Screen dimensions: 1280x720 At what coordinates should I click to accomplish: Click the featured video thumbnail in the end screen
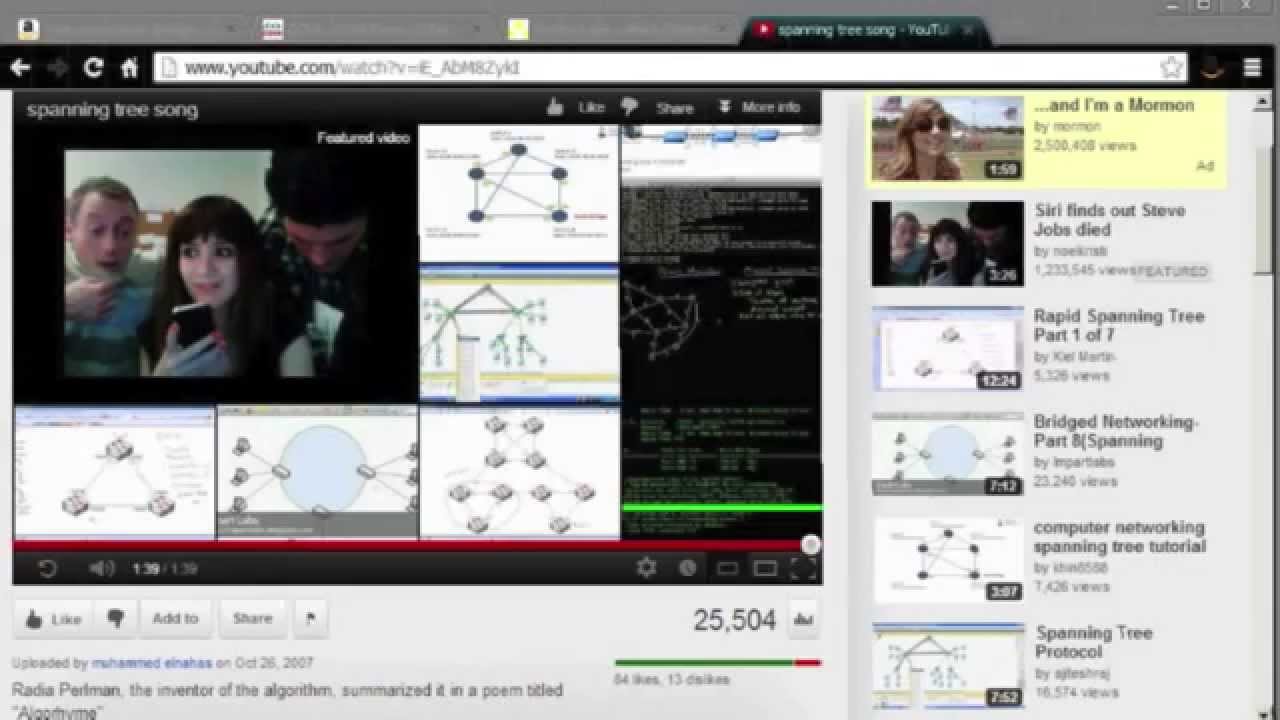[214, 263]
